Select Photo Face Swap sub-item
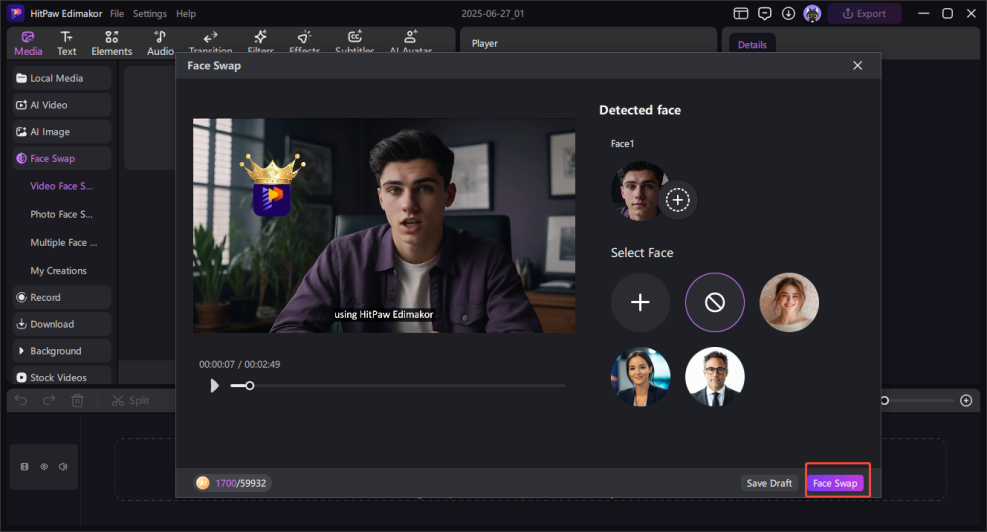The height and width of the screenshot is (532, 987). pyautogui.click(x=61, y=214)
